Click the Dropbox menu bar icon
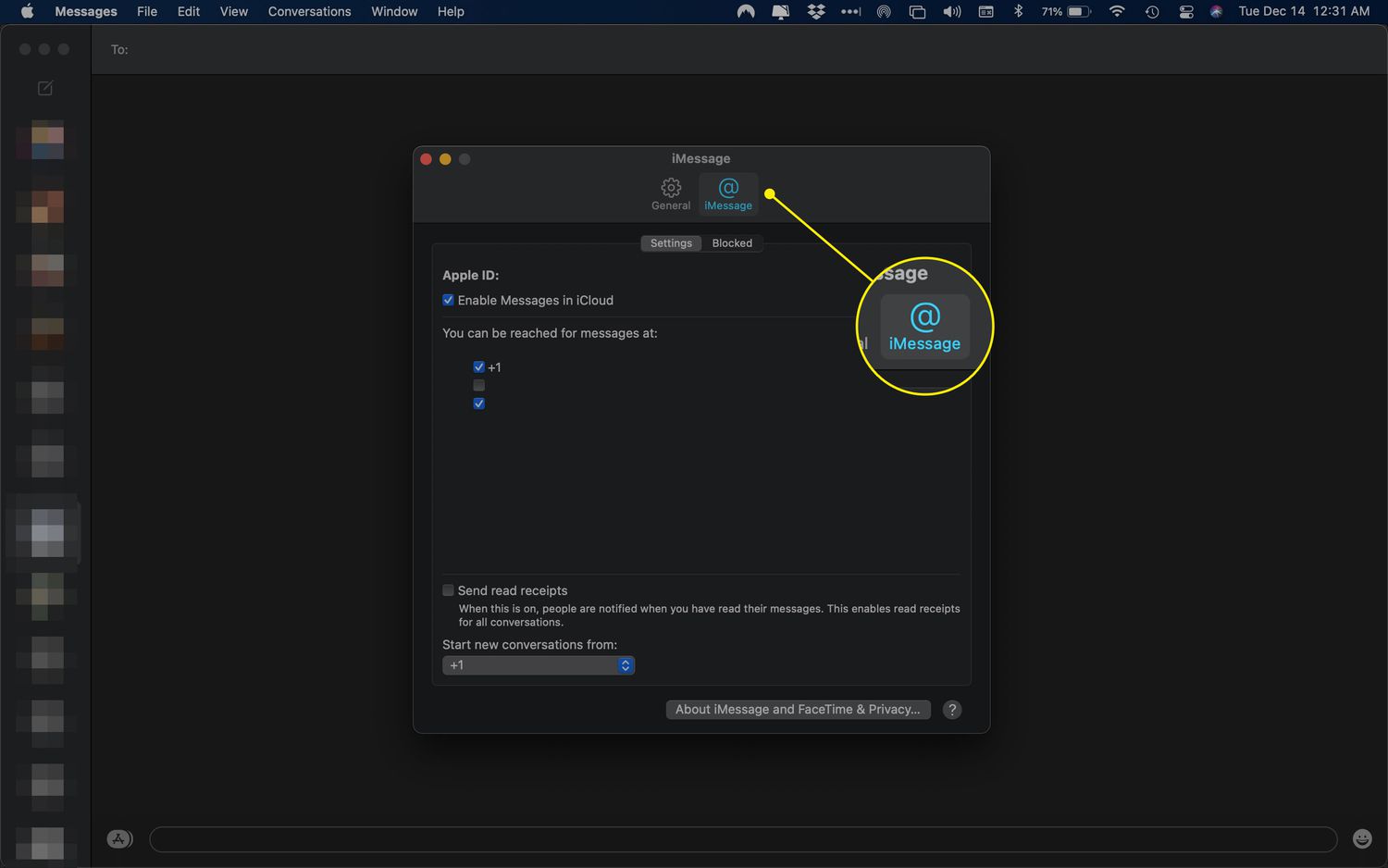1388x868 pixels. [815, 12]
